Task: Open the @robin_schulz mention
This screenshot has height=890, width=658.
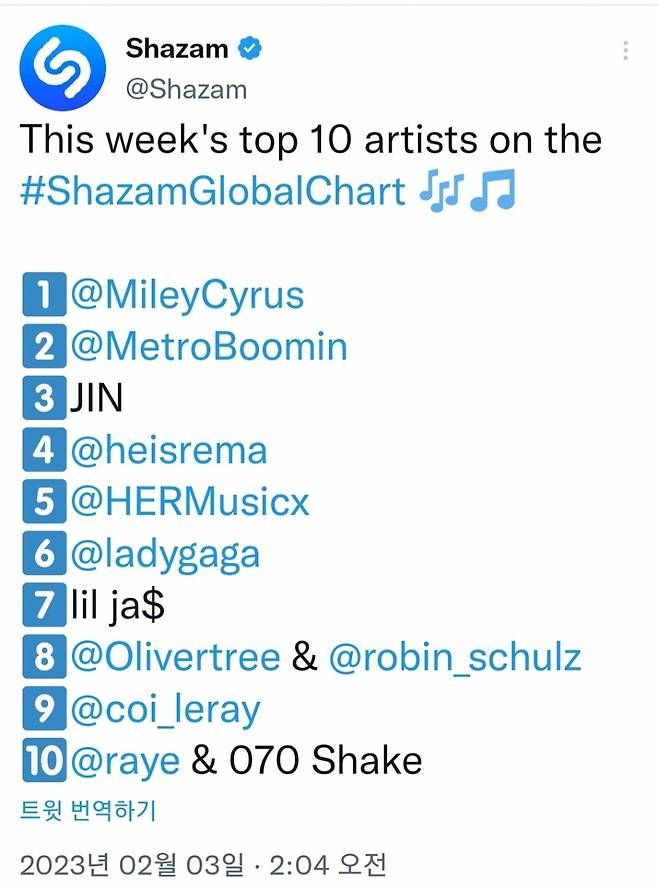Action: click(454, 657)
